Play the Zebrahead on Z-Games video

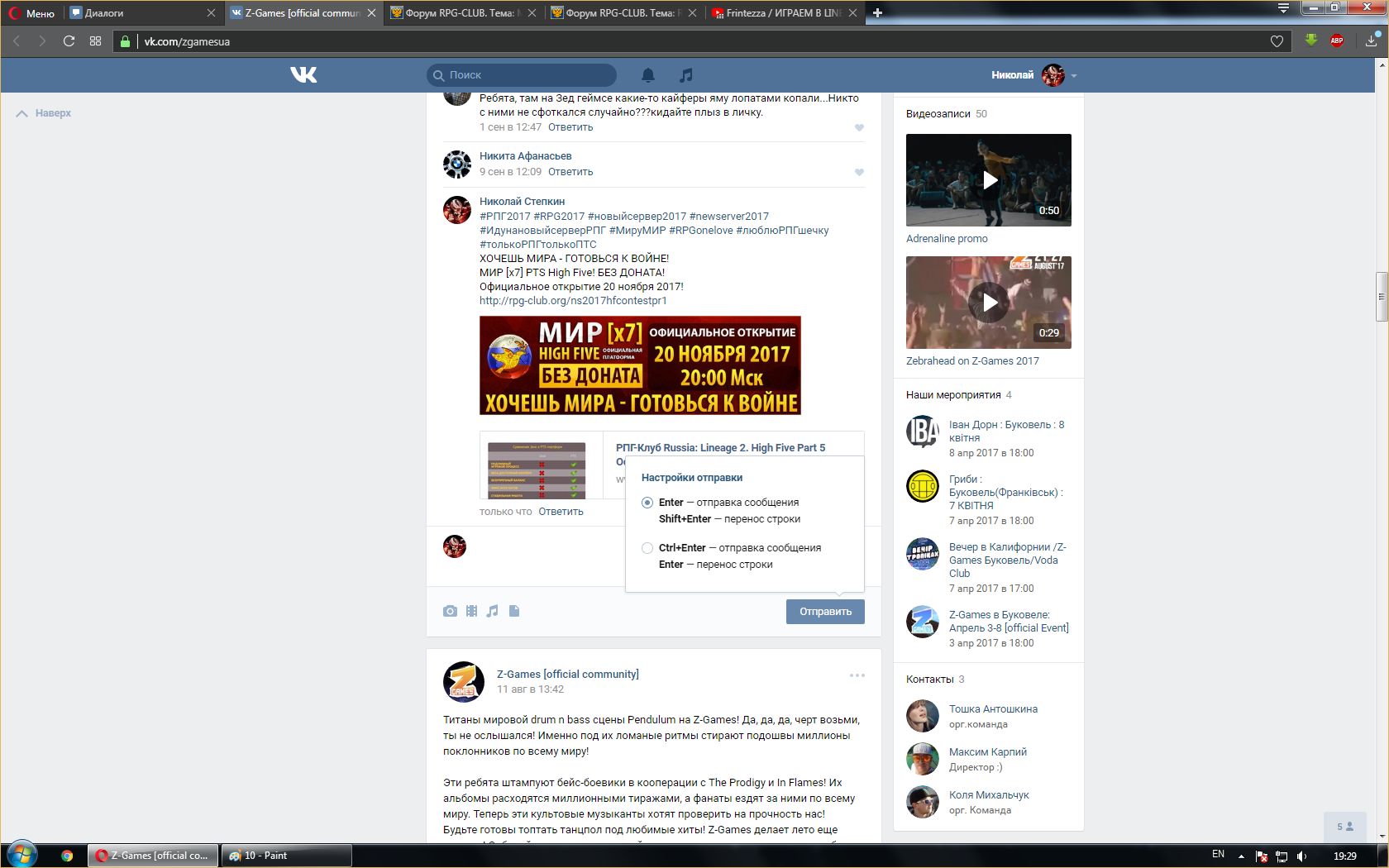coord(989,303)
